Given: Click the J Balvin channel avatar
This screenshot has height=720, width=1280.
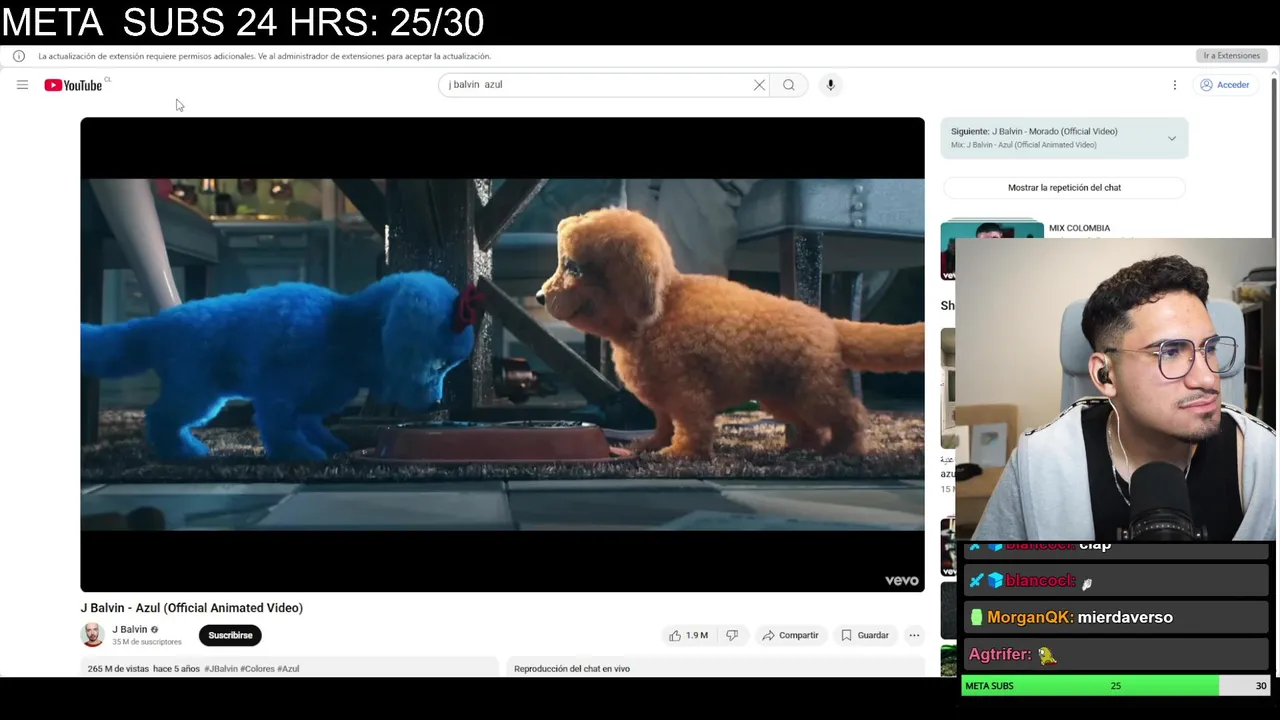Looking at the screenshot, I should [x=92, y=635].
